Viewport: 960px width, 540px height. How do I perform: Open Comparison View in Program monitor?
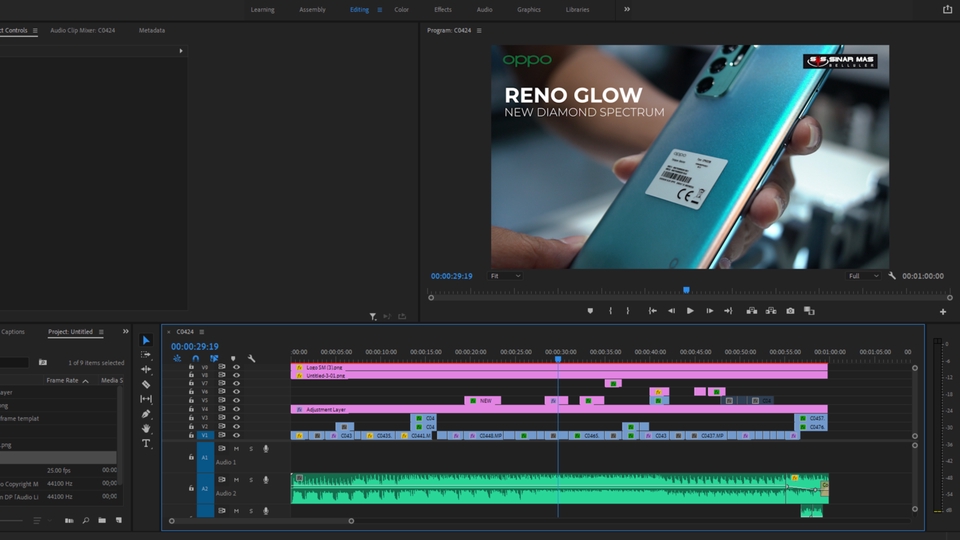809,311
